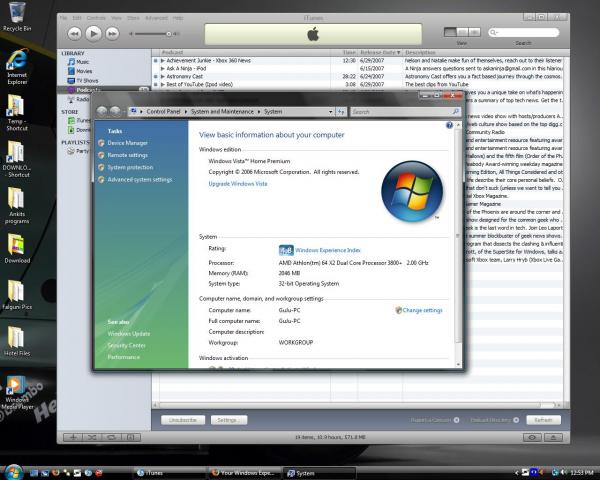Toggle iTunes browser eye button
This screenshot has height=480, width=600.
(x=532, y=437)
